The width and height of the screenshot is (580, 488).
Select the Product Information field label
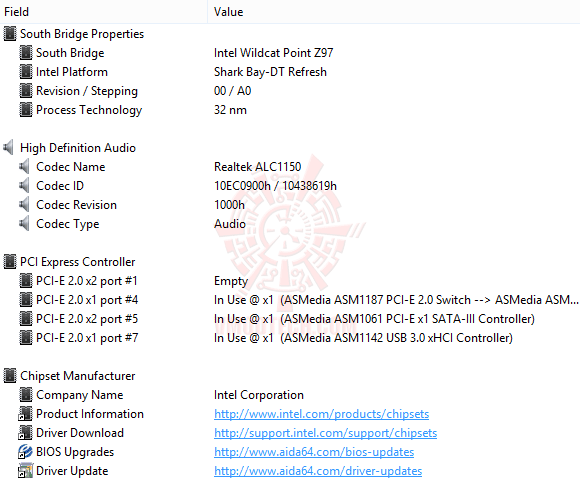(90, 414)
